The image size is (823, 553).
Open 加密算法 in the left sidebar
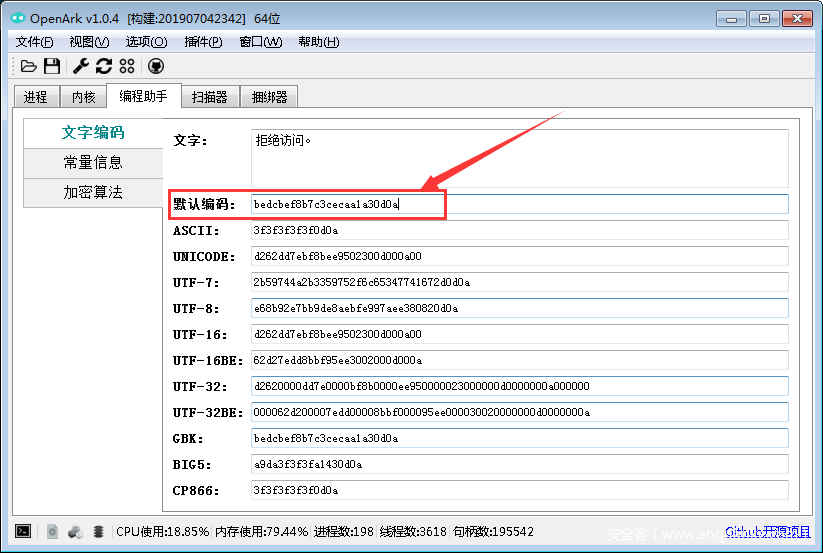tap(93, 192)
